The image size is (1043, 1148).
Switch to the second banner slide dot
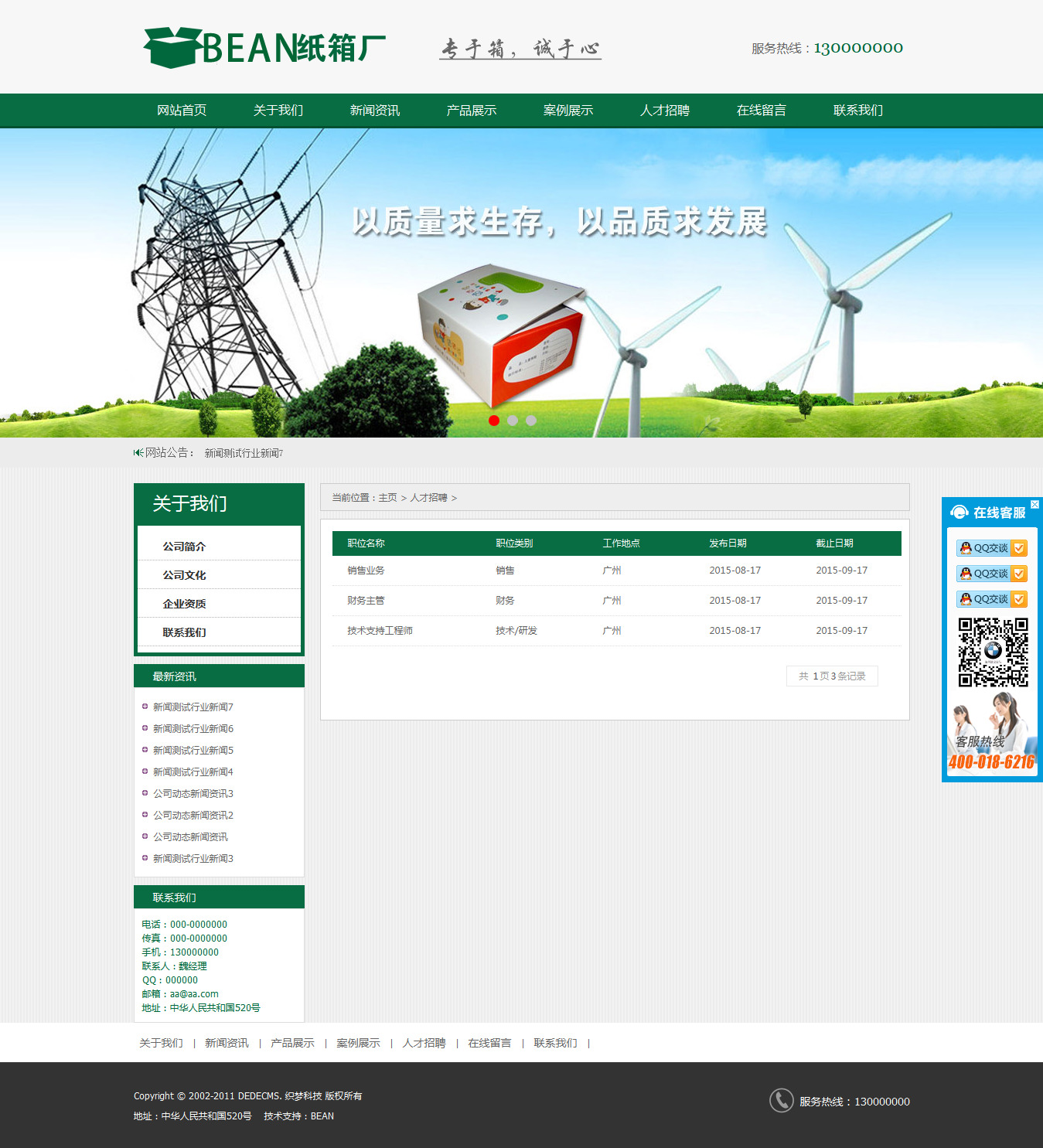point(513,421)
